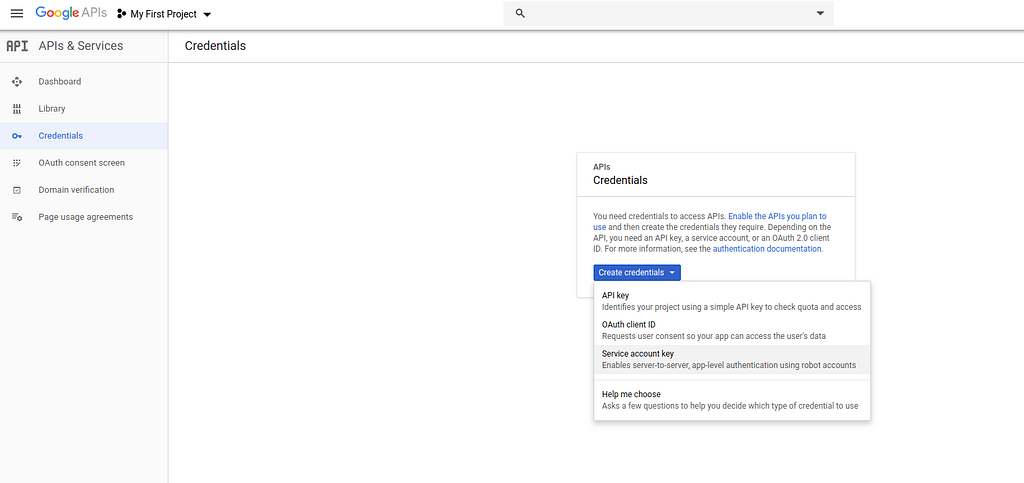This screenshot has width=1024, height=483.
Task: Open Dashboard page in sidebar
Action: pos(84,82)
